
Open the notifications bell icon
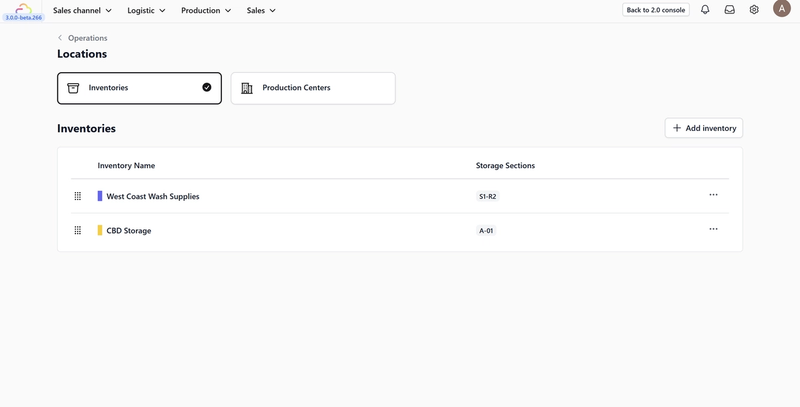[705, 10]
